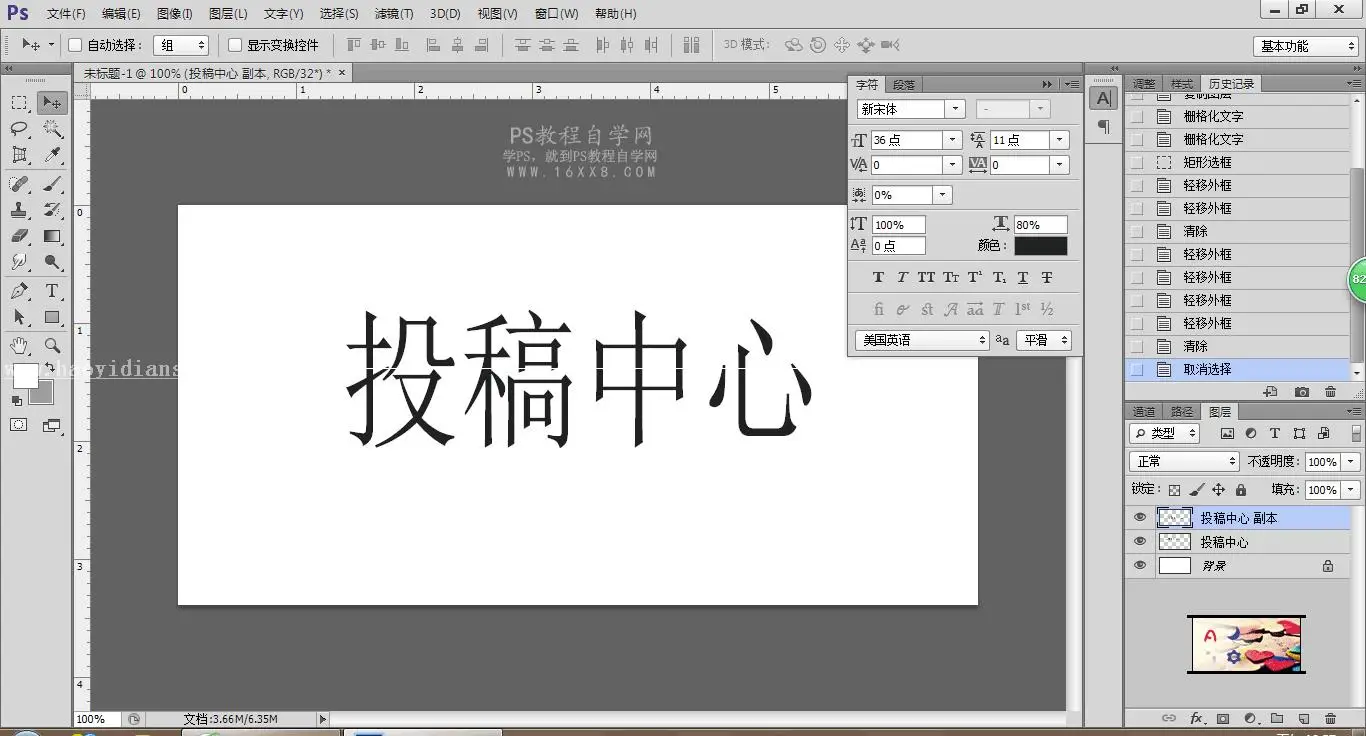Open the 11 点 leading dropdown
Image resolution: width=1366 pixels, height=736 pixels.
[1060, 140]
